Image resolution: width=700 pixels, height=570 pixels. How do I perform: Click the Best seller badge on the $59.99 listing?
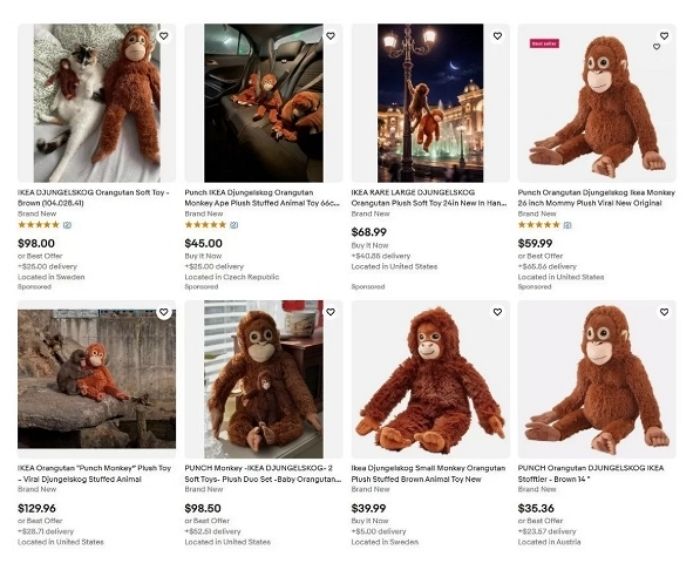point(544,43)
